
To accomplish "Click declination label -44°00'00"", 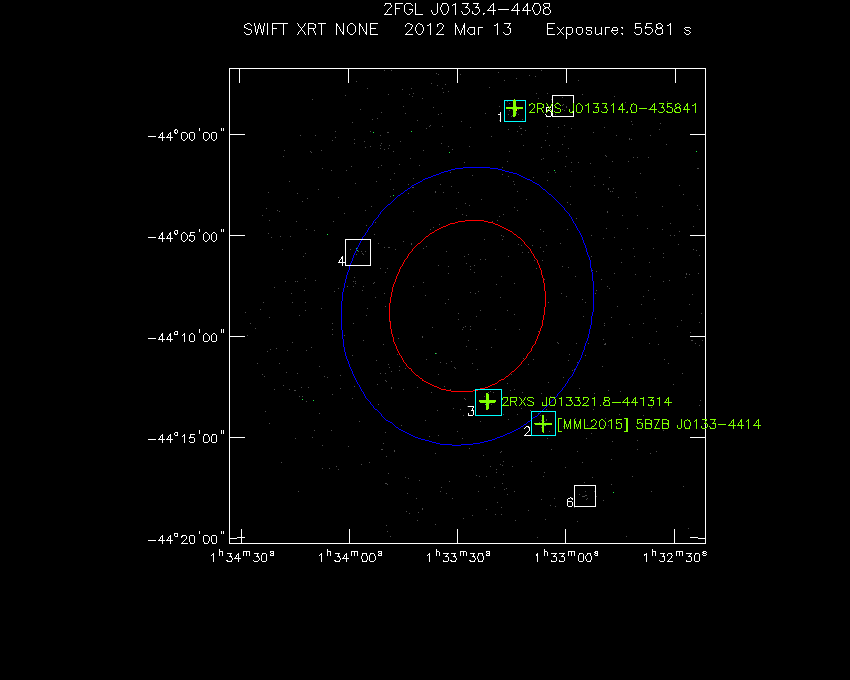I will (186, 136).
